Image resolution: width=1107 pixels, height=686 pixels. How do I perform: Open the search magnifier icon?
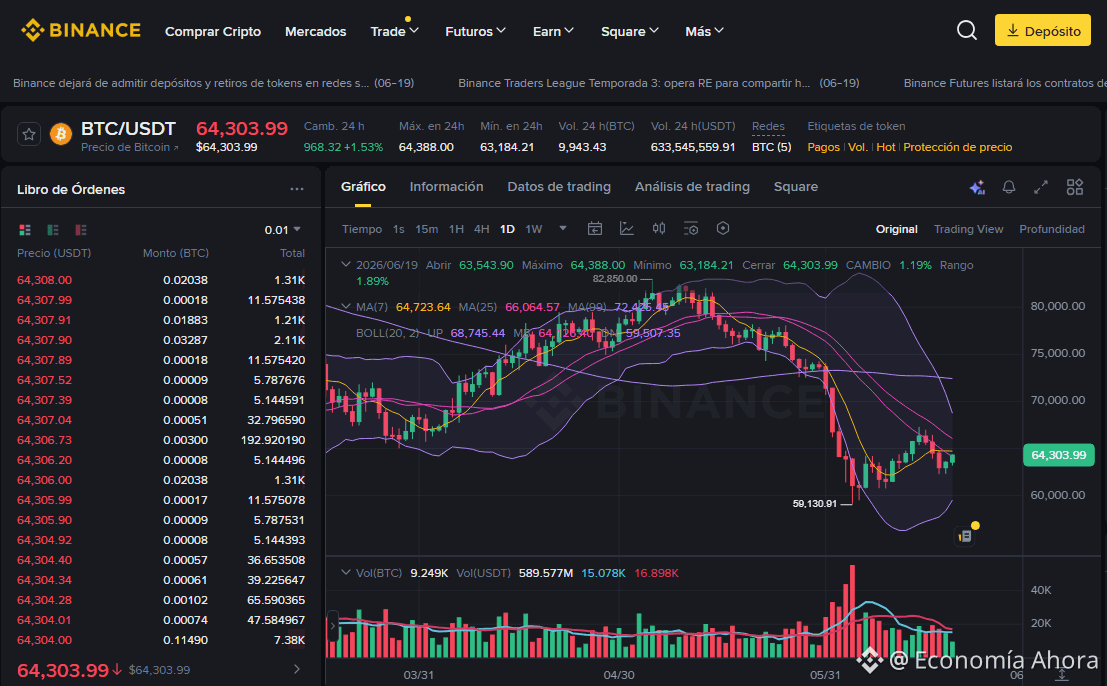967,30
